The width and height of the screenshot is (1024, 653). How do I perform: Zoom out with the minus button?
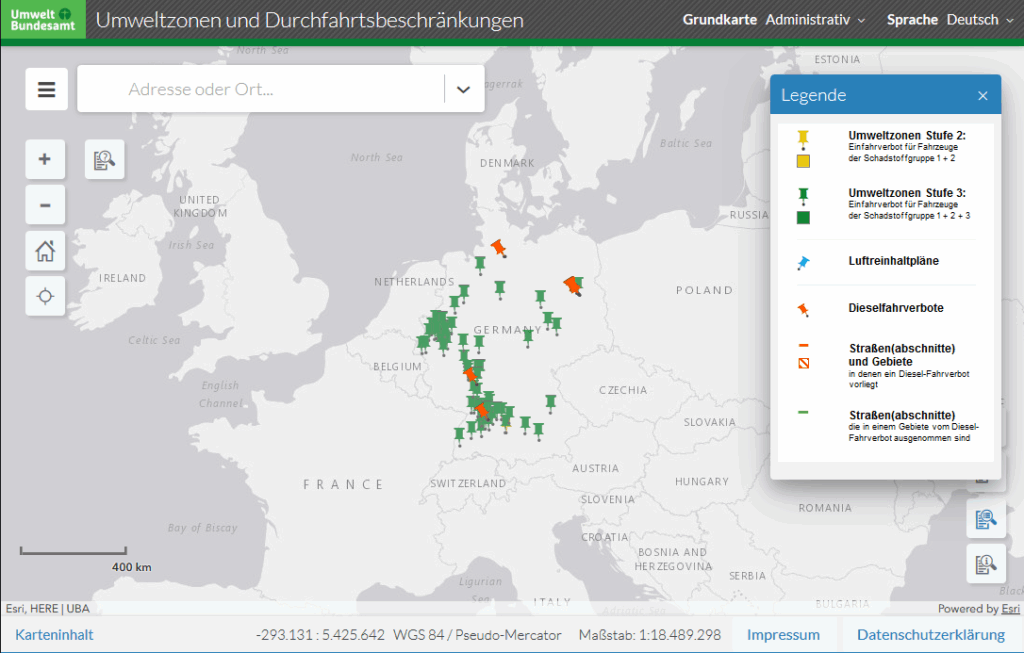pos(45,205)
